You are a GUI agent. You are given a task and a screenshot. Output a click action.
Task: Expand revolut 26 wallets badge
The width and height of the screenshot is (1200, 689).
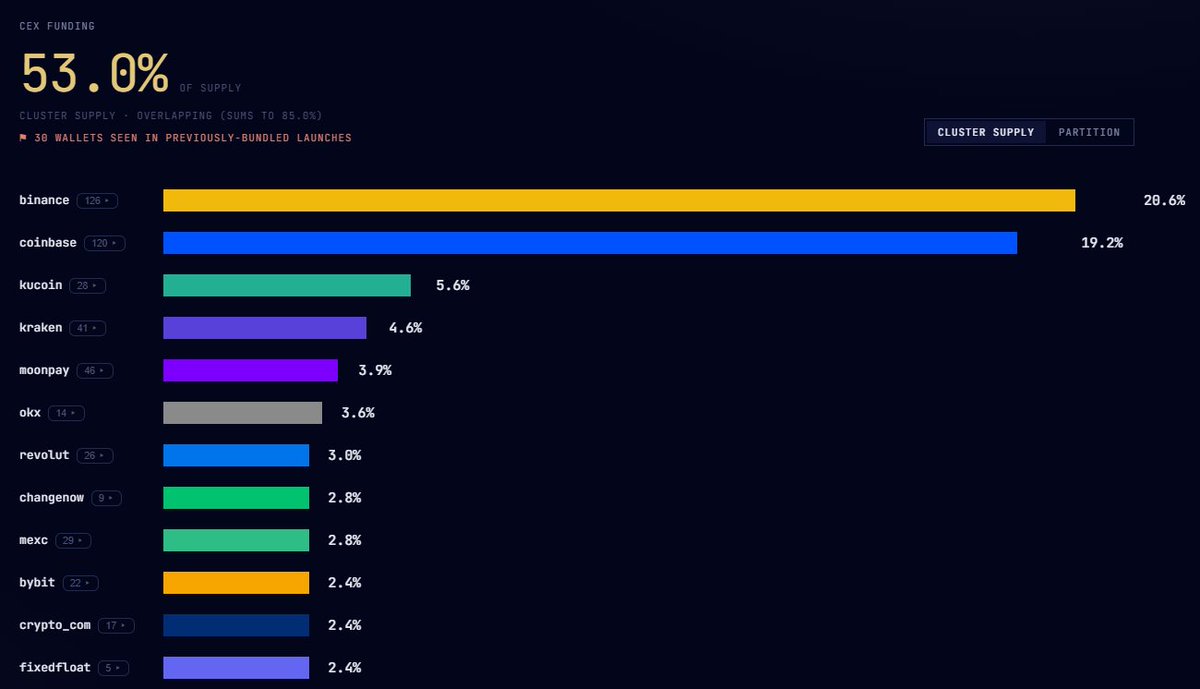point(95,455)
